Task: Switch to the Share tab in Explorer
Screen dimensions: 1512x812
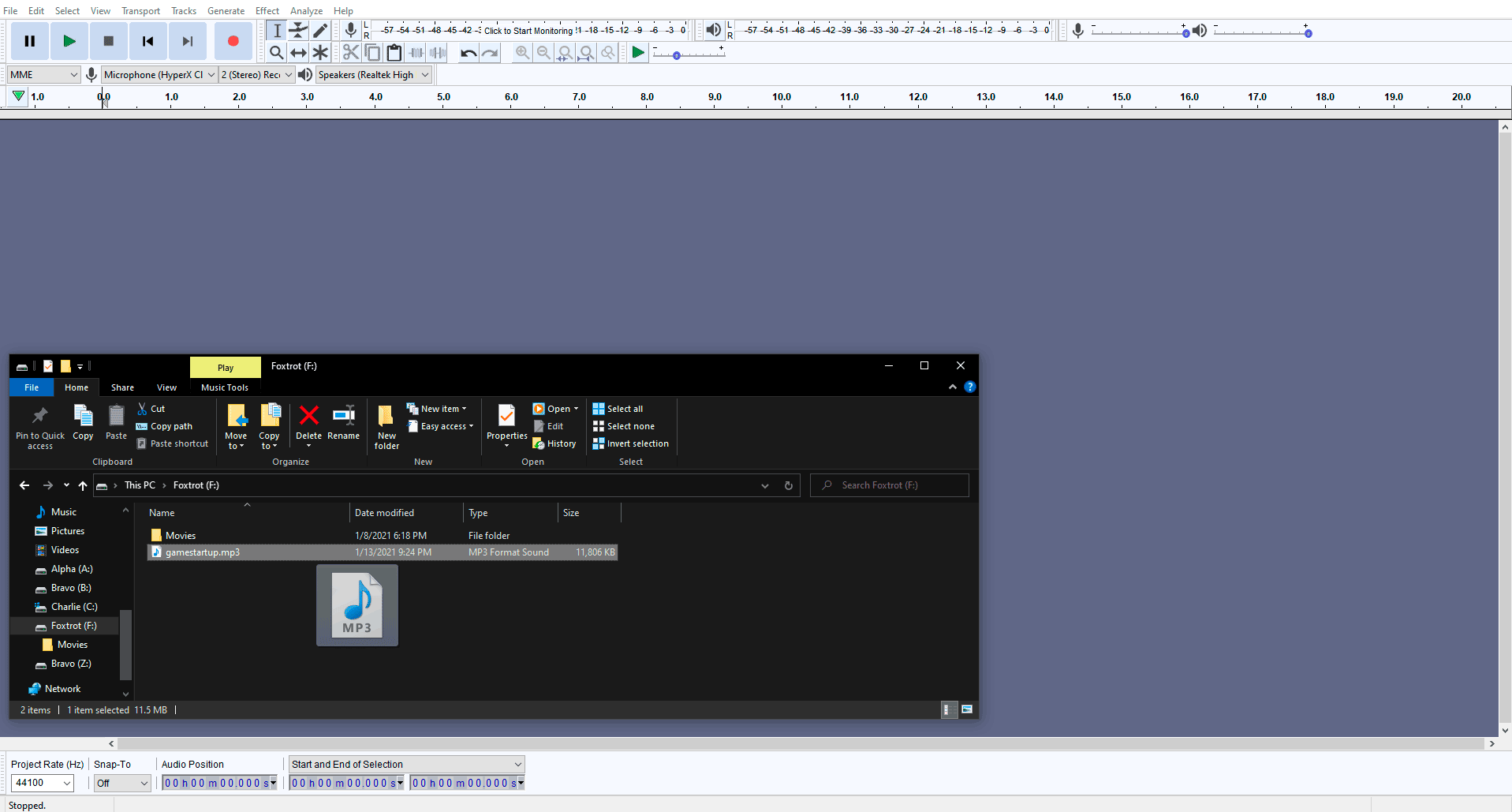Action: pos(122,387)
